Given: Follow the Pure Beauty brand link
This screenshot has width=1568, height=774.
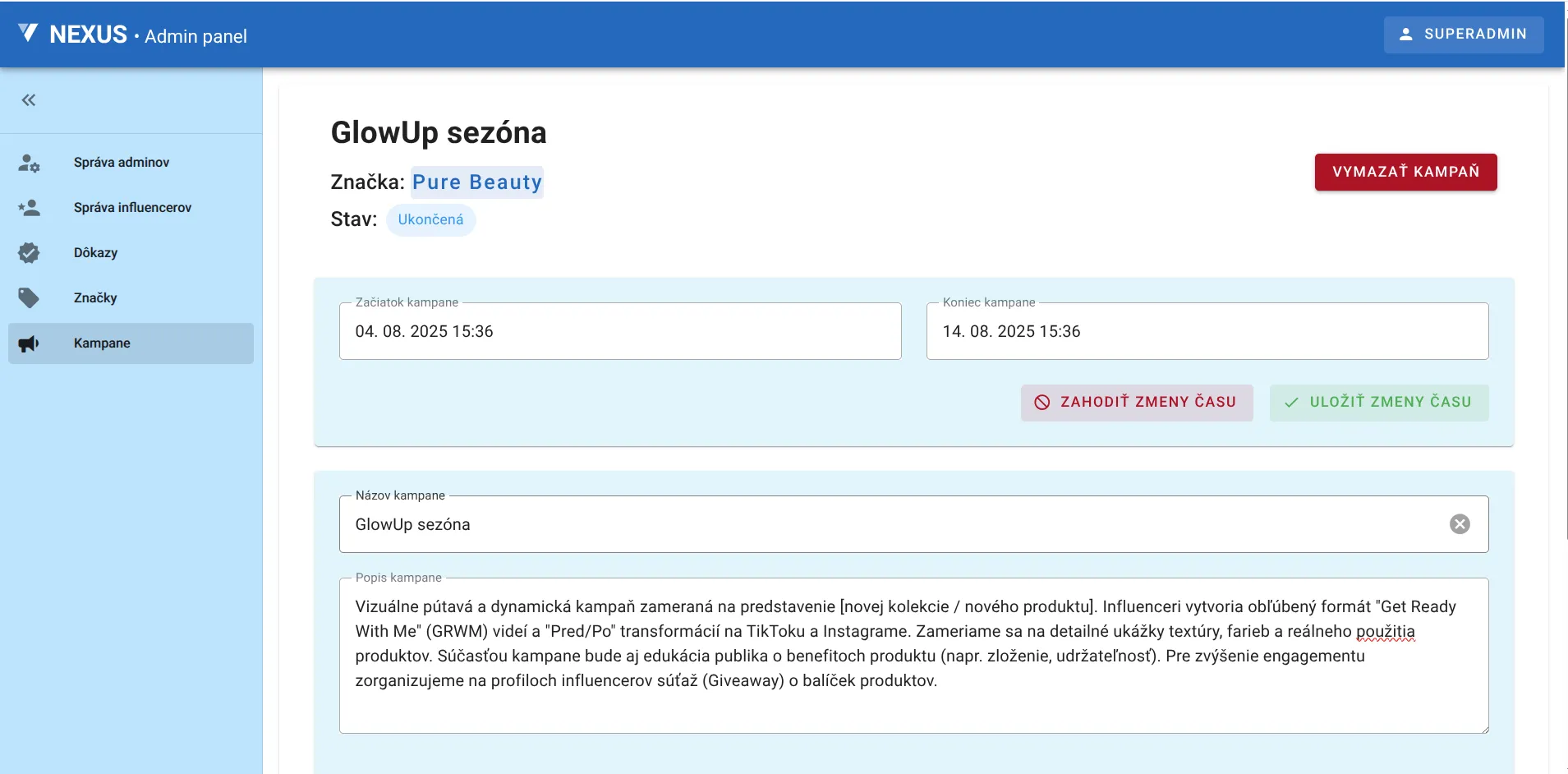Looking at the screenshot, I should point(476,182).
